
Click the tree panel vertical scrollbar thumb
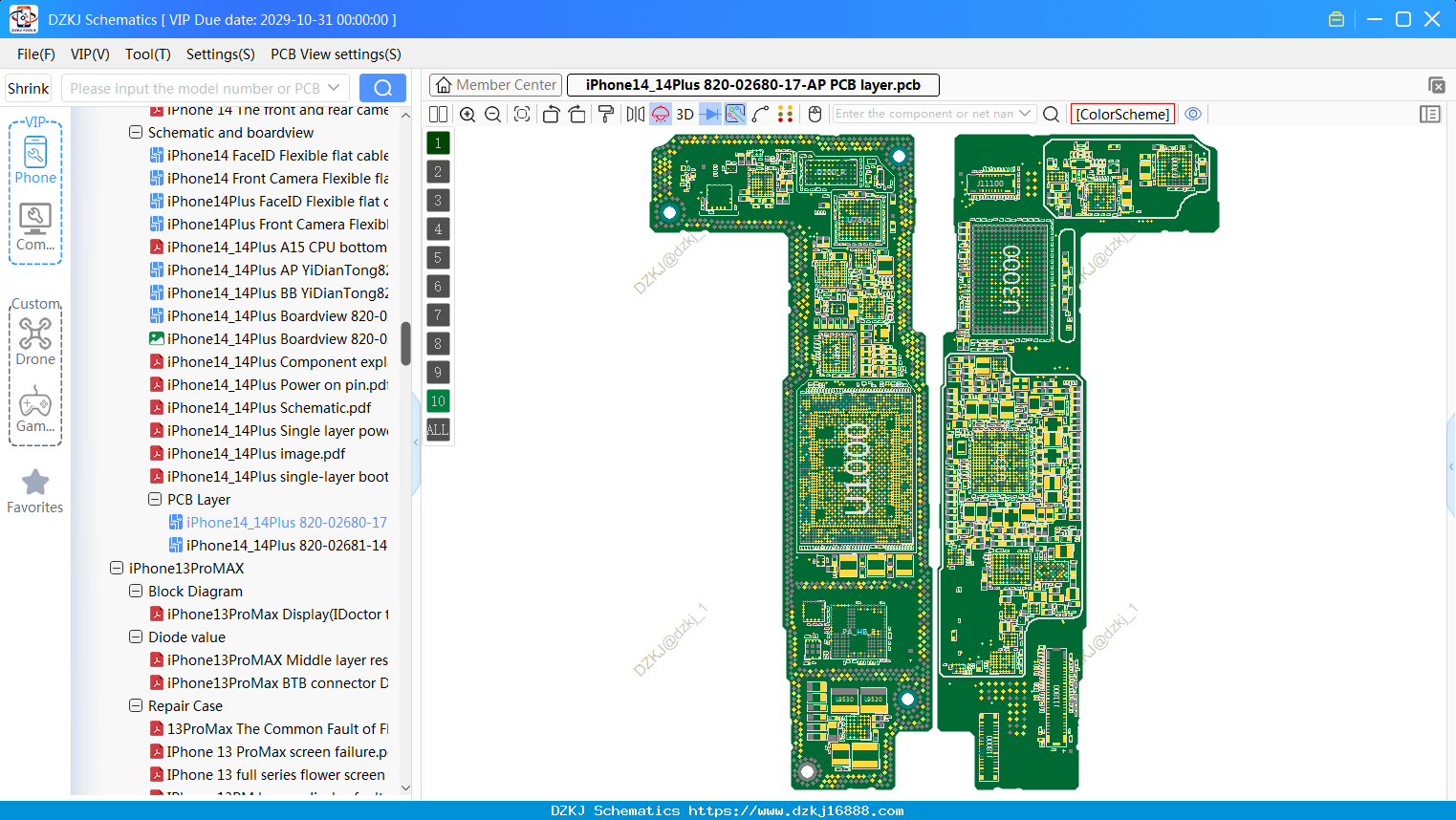tap(405, 344)
